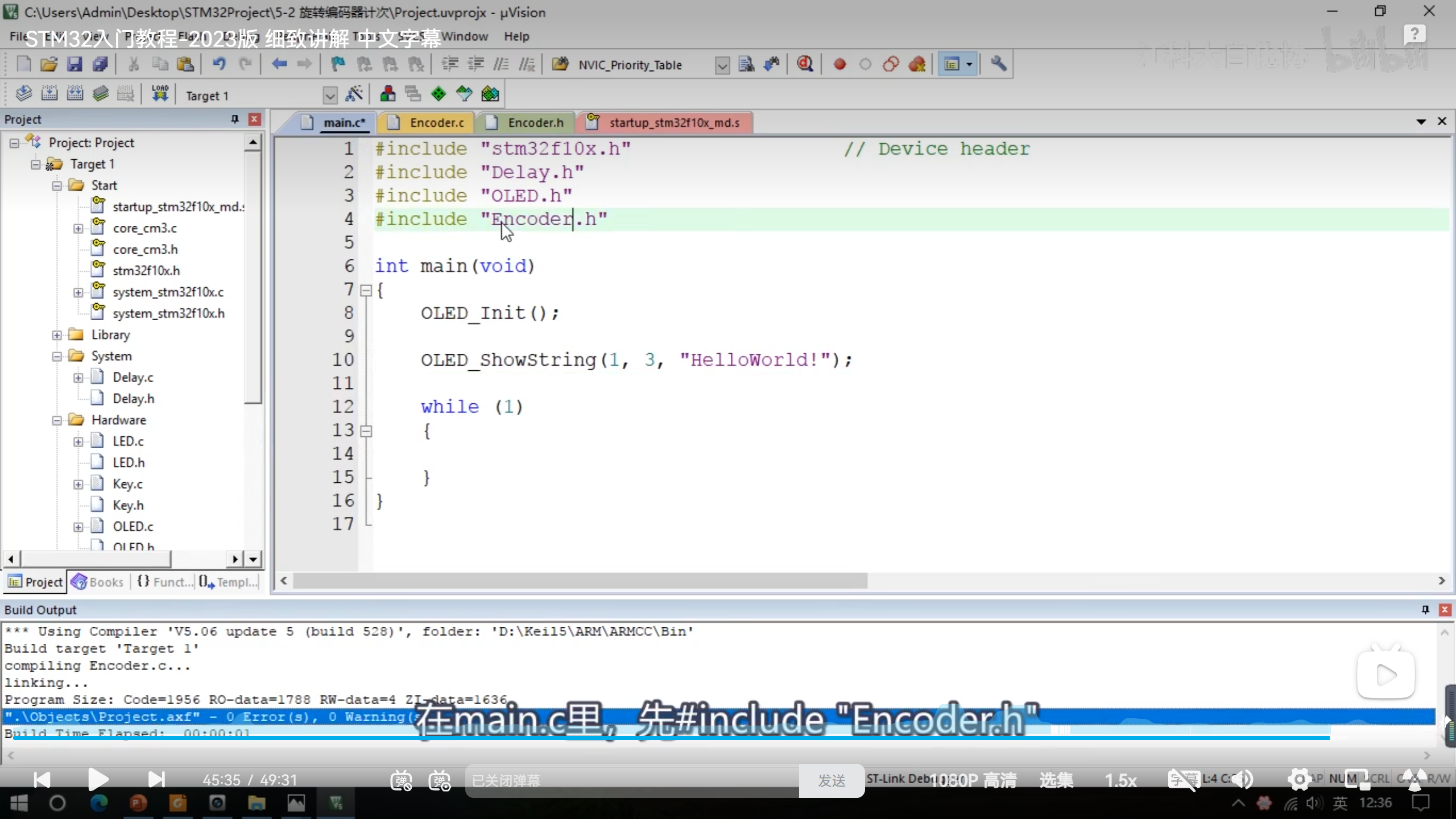Viewport: 1456px width, 819px height.
Task: Click the Undo toolbar icon
Action: click(219, 64)
